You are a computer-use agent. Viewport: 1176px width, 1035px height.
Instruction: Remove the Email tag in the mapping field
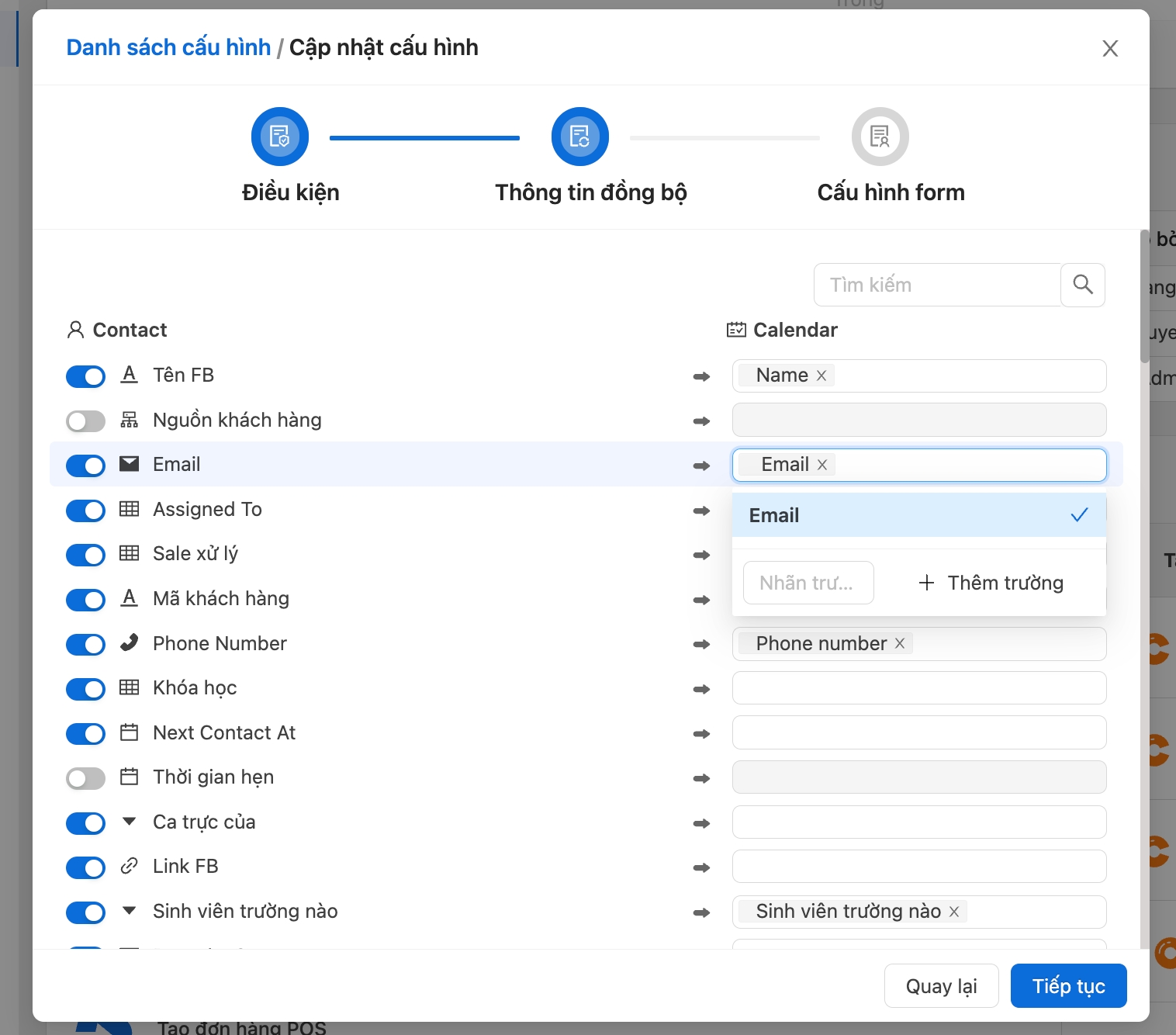tap(822, 465)
